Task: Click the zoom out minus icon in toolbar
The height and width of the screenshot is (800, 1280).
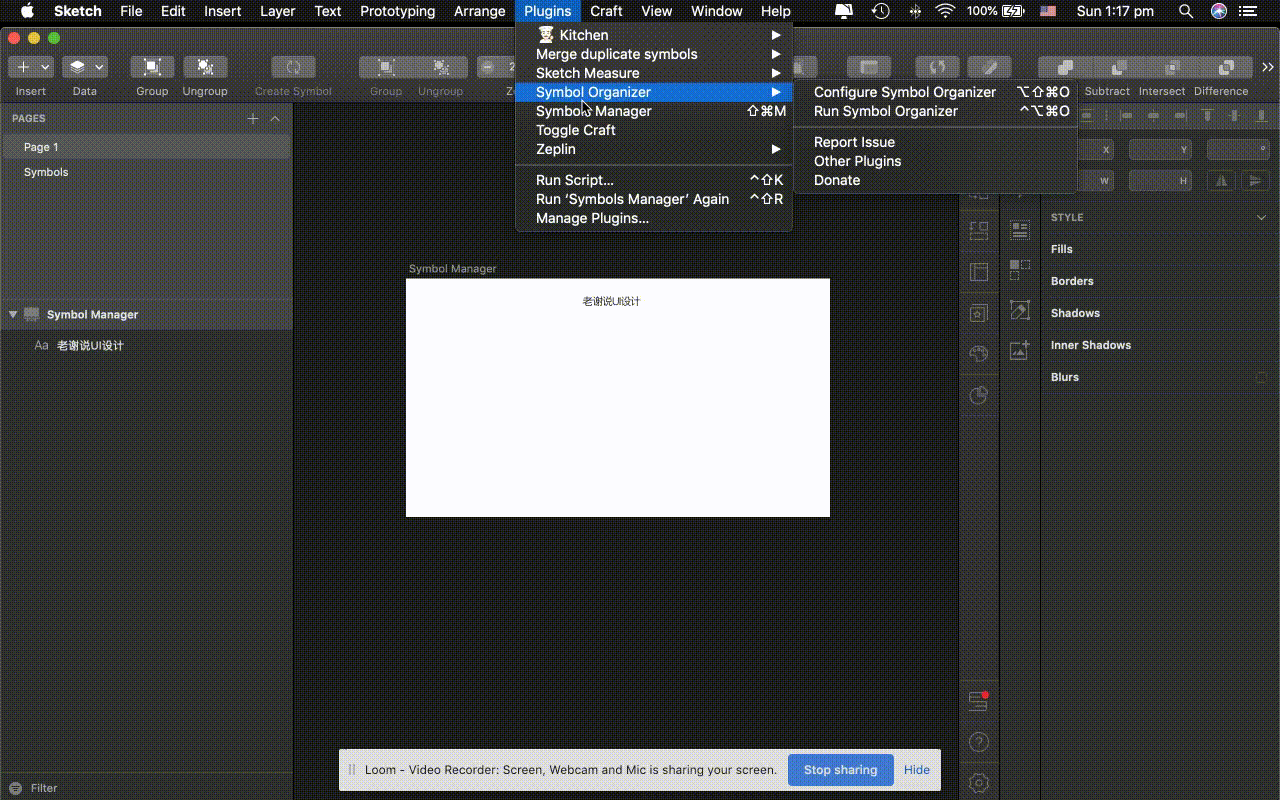Action: click(487, 67)
